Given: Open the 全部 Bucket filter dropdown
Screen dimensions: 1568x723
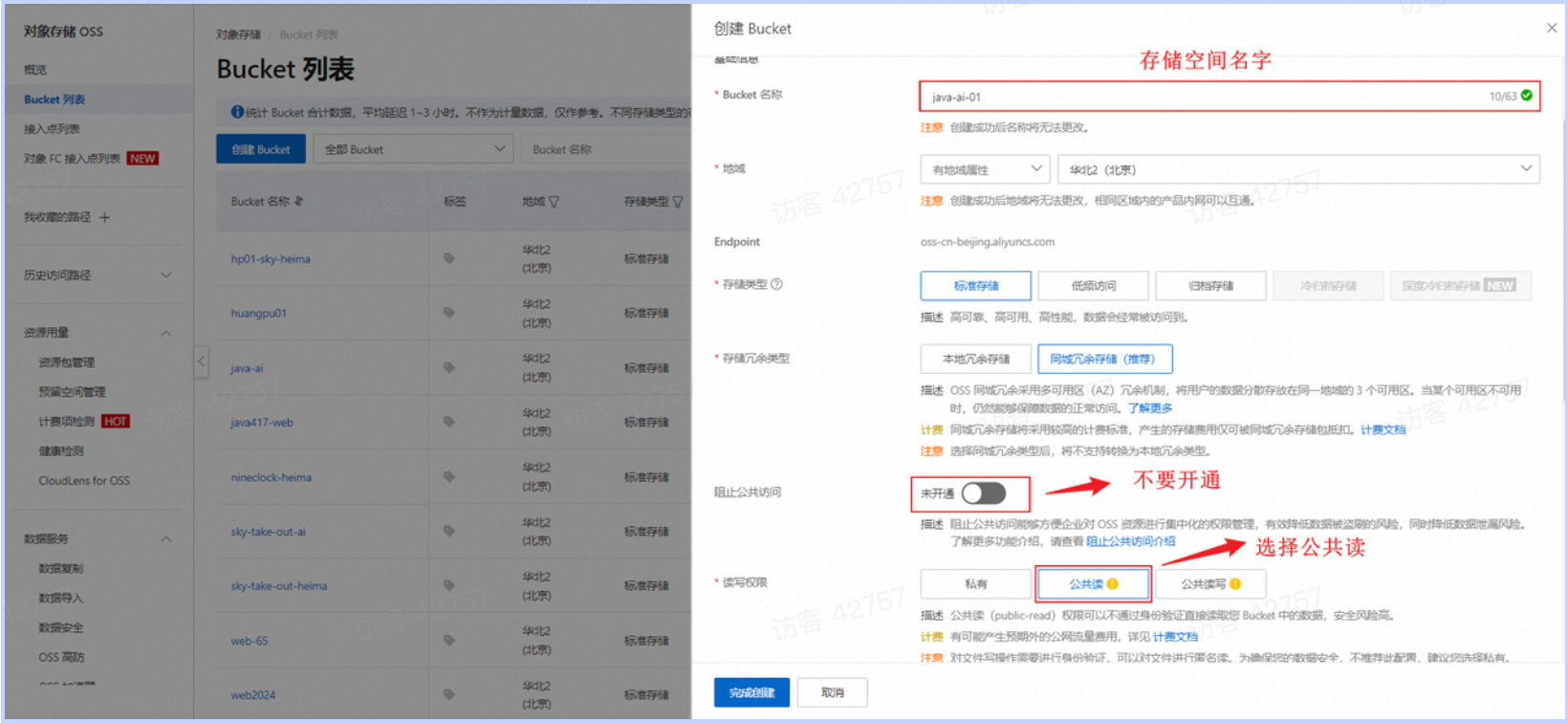Looking at the screenshot, I should coord(413,149).
